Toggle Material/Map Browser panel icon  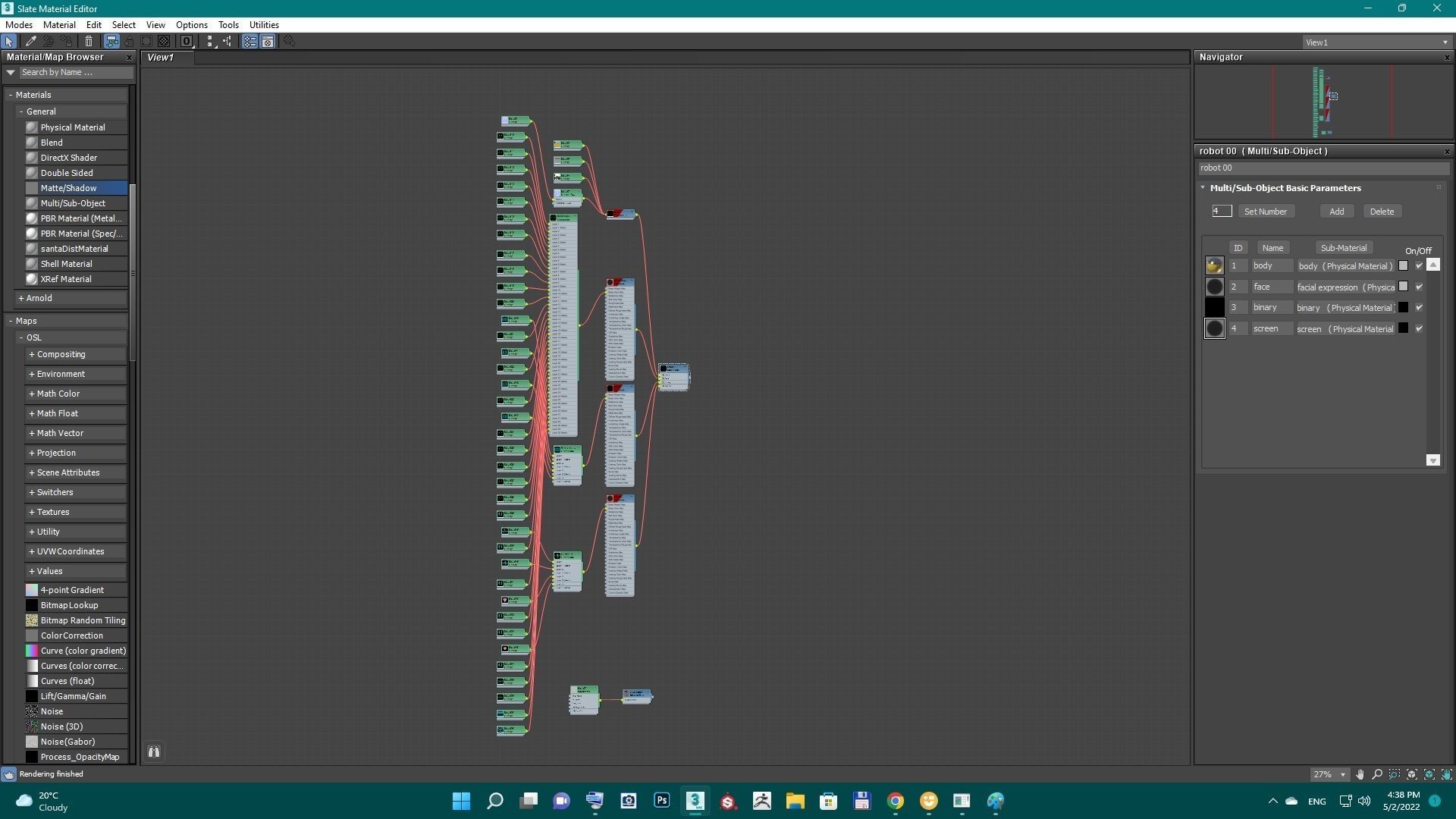(x=249, y=42)
